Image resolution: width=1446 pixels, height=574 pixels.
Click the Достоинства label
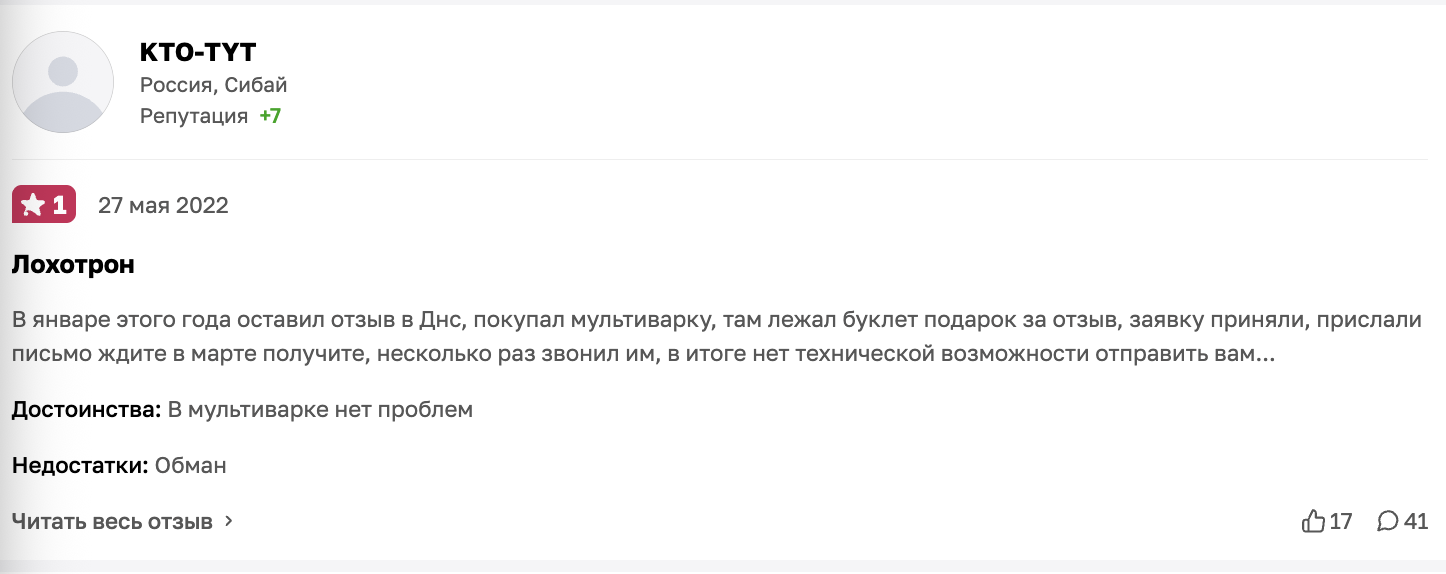tap(86, 410)
